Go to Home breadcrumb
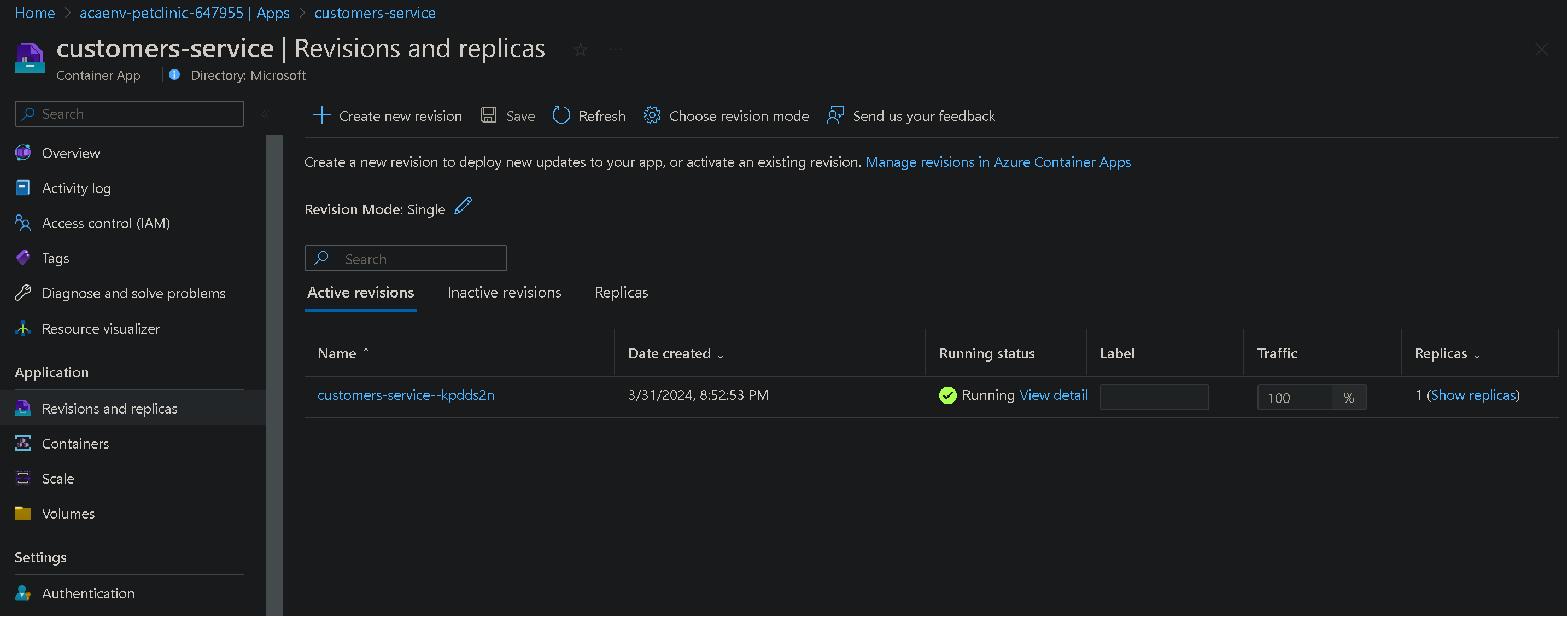Viewport: 1568px width, 617px height. point(34,12)
